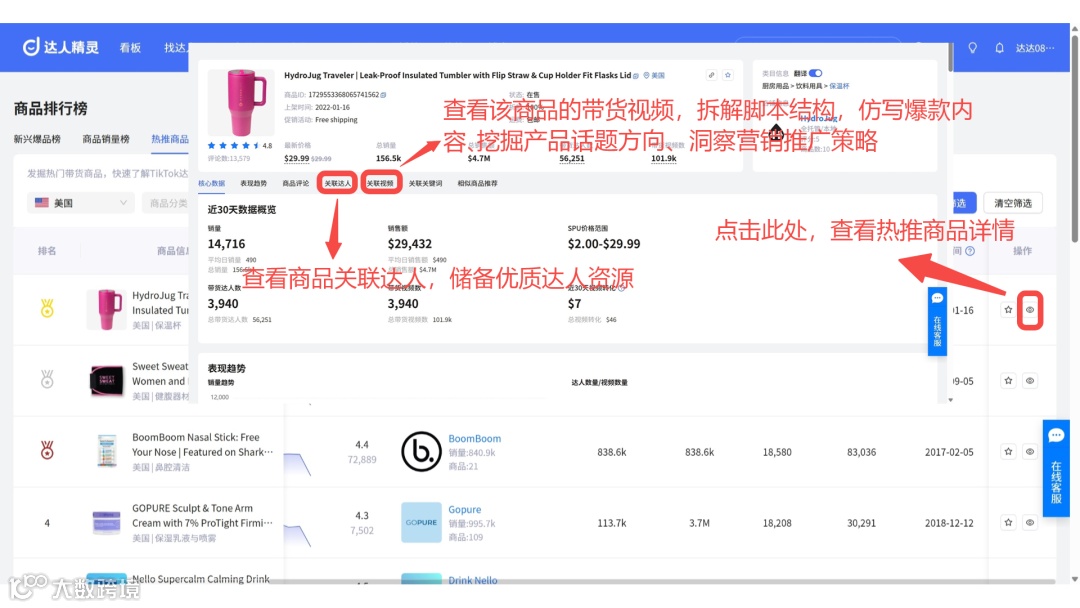
Task: Click the blue 筛选 button
Action: pyautogui.click(x=963, y=203)
